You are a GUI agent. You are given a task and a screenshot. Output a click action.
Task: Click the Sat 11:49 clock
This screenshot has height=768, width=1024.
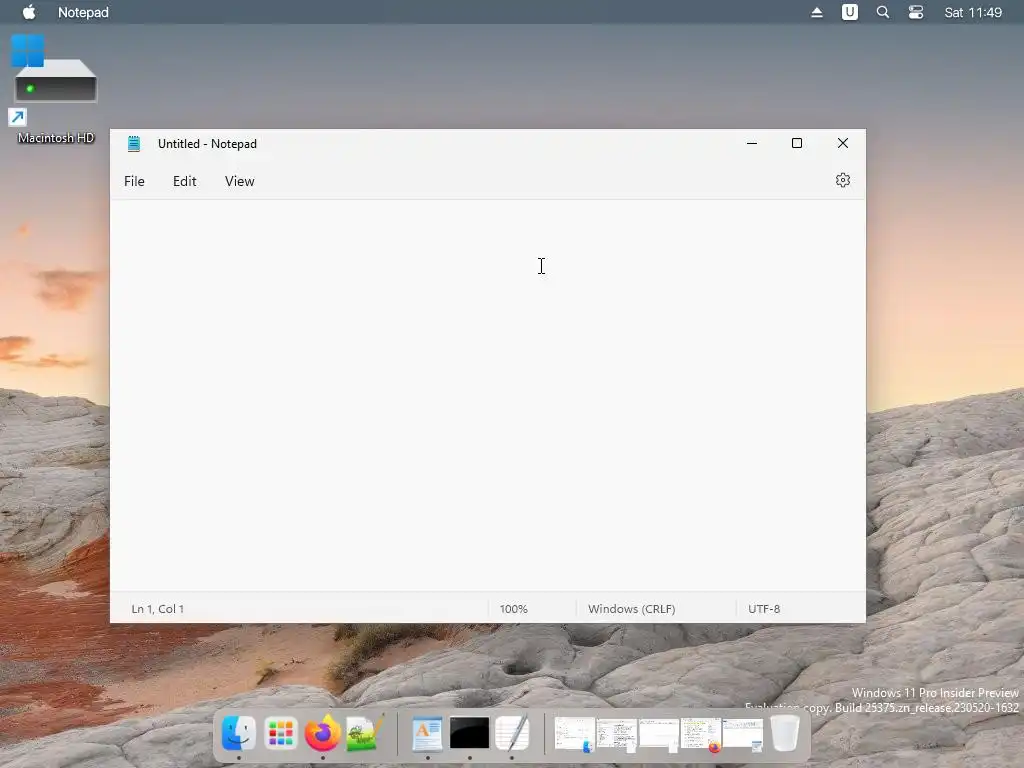click(972, 12)
